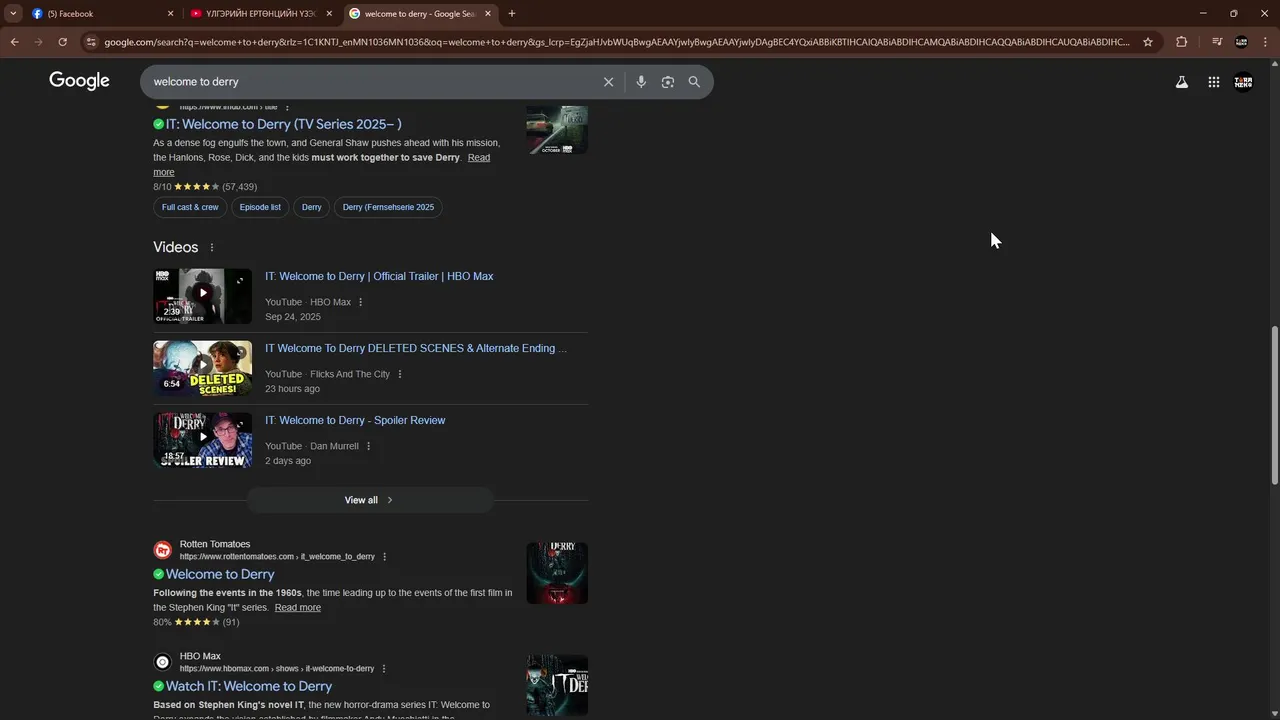
Task: Open the Rotten Tomatoes Welcome to Derry result
Action: (x=220, y=574)
